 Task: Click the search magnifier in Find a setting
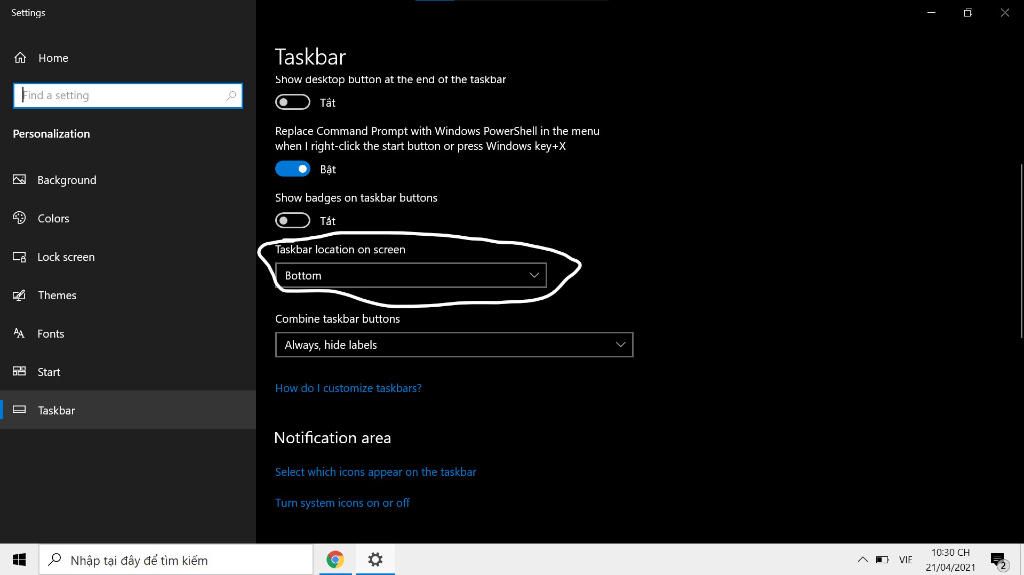point(231,95)
